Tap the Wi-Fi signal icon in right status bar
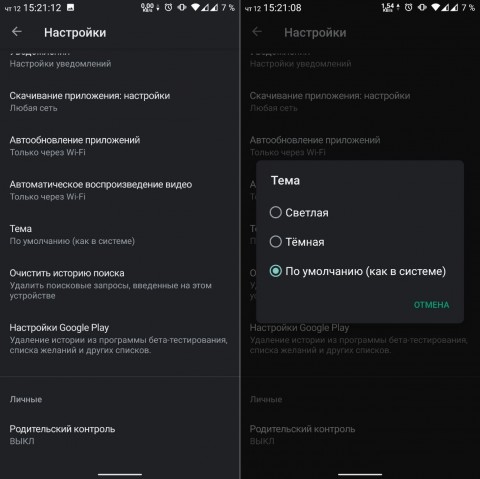The height and width of the screenshot is (479, 480). [435, 7]
